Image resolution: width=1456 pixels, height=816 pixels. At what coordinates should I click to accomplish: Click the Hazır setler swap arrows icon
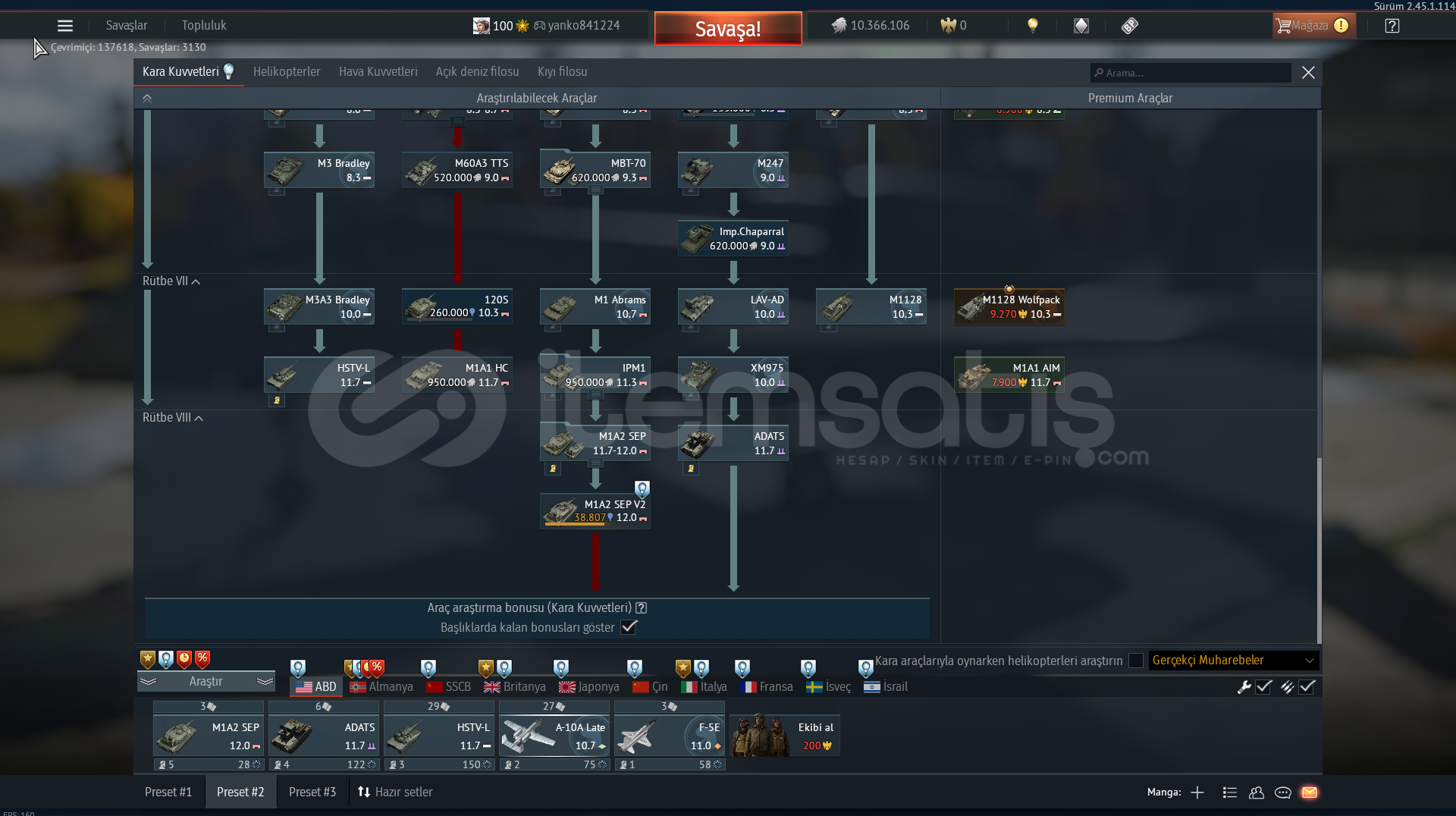364,792
